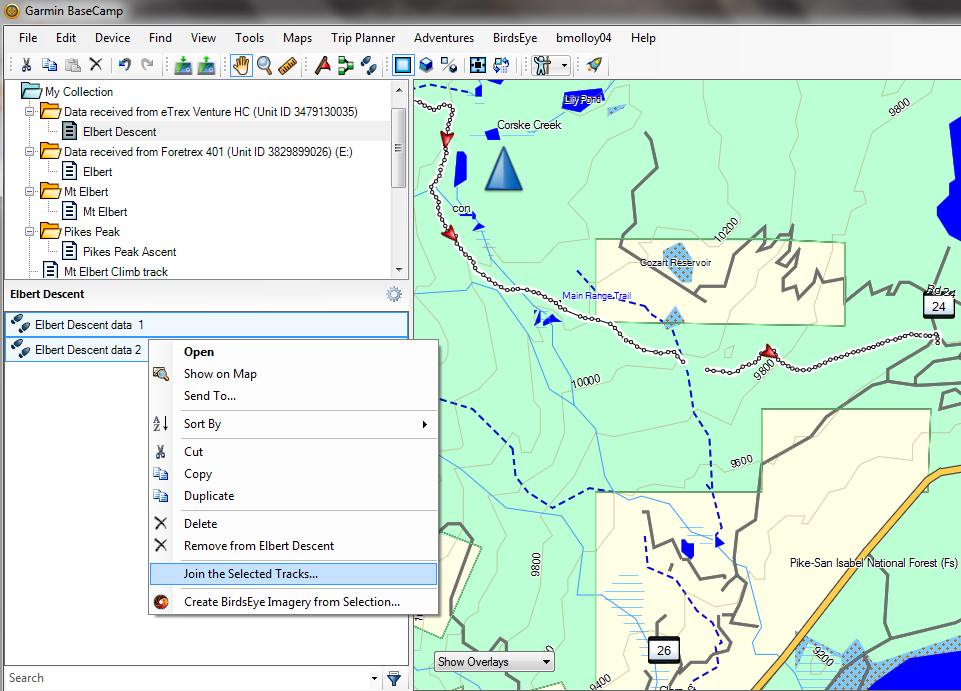The image size is (961, 691).
Task: Open the Show Overlays dropdown
Action: (x=494, y=662)
